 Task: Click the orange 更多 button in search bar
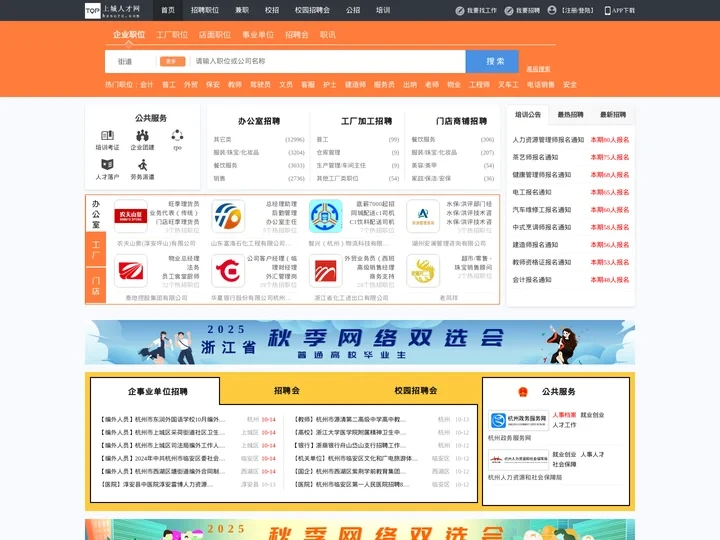(172, 62)
